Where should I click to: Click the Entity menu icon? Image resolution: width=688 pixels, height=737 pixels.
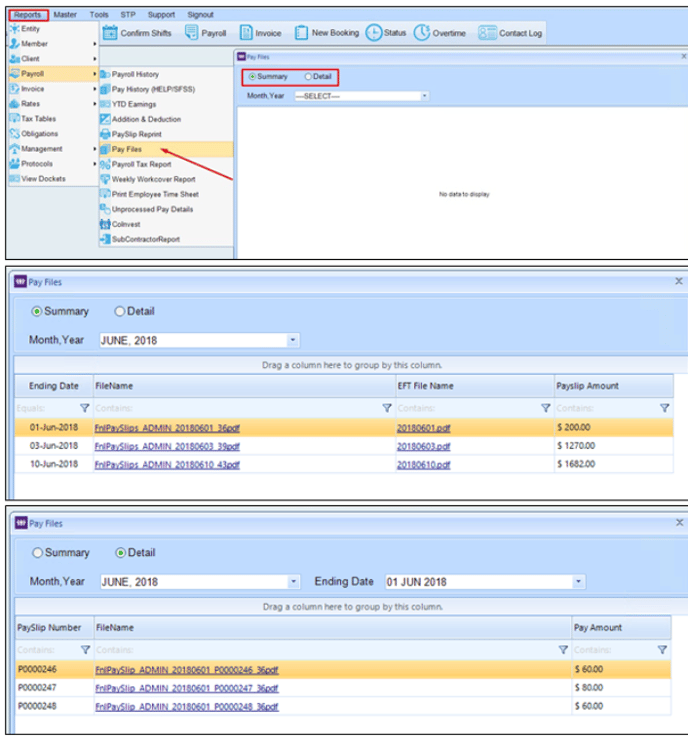tap(15, 29)
